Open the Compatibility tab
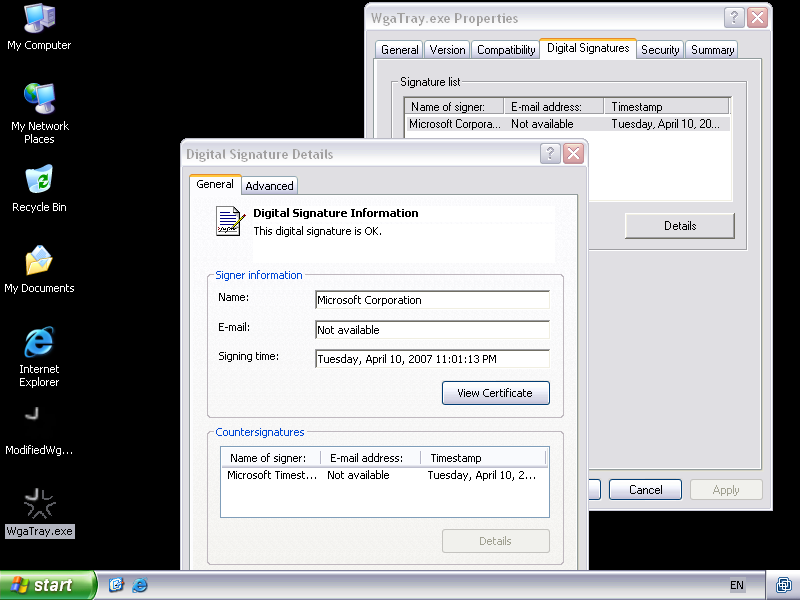 coord(506,49)
